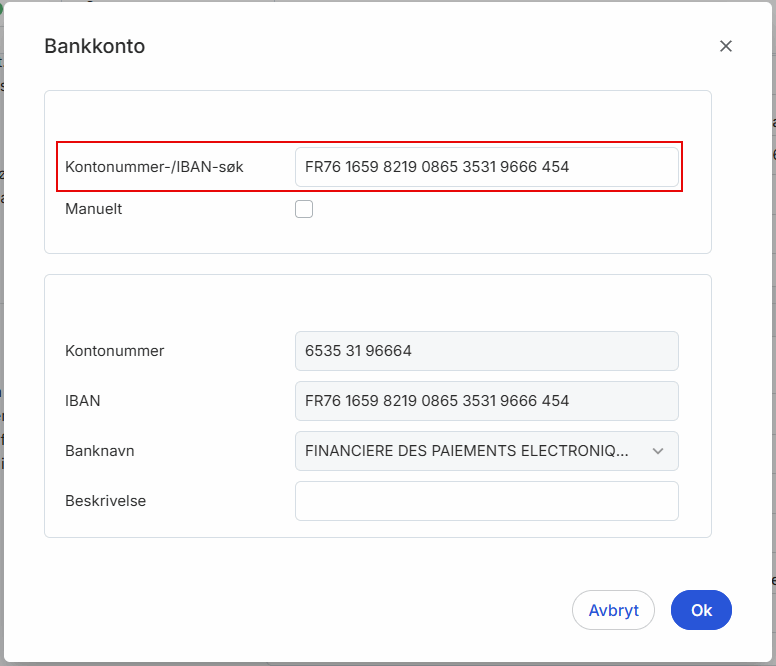Screen dimensions: 776x666
Task: Click the Kontonummer-/IBAN-søk label
Action: pyautogui.click(x=154, y=167)
